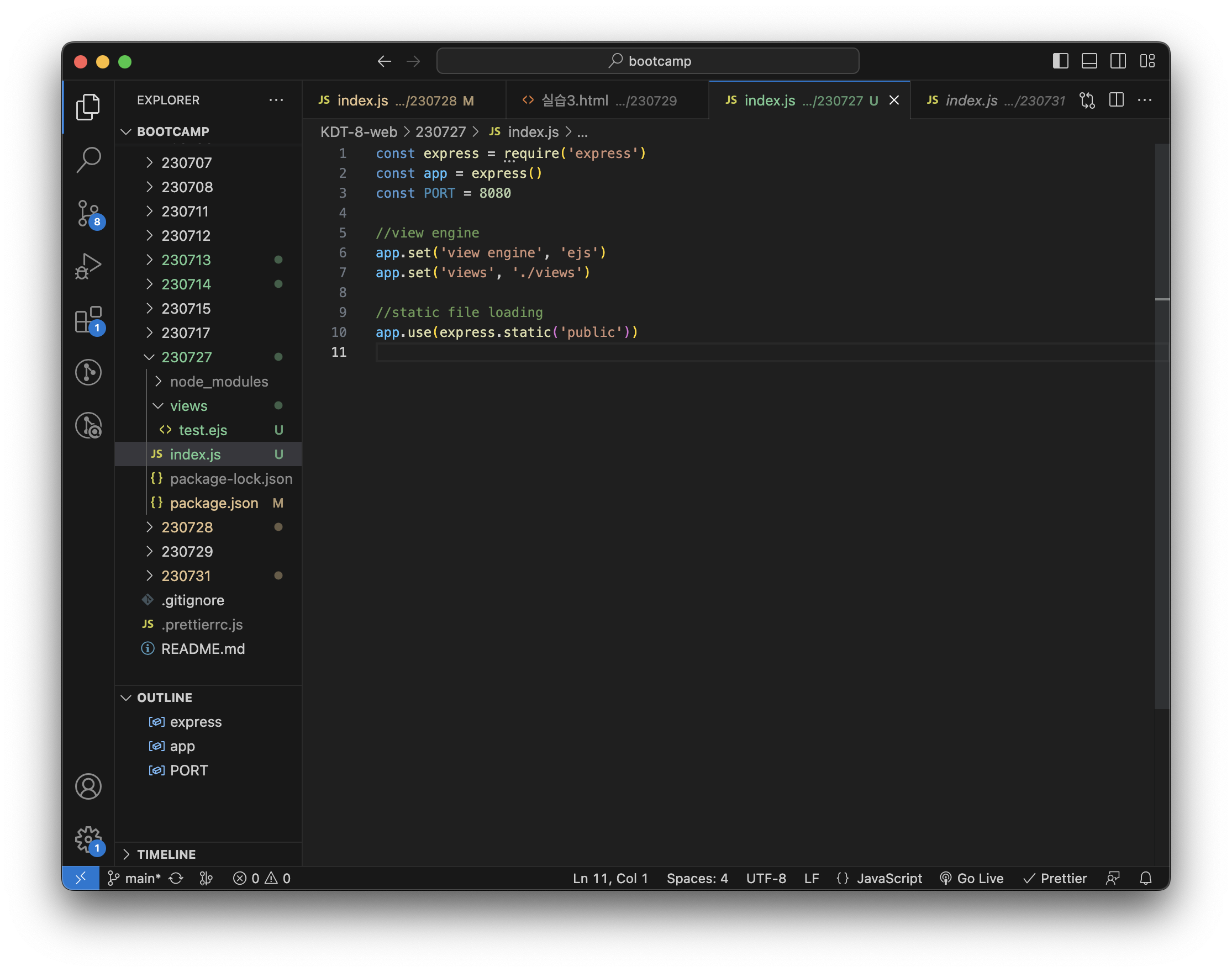Open the GitLens inspect activity icon
Viewport: 1232px width, 972px height.
(x=88, y=425)
